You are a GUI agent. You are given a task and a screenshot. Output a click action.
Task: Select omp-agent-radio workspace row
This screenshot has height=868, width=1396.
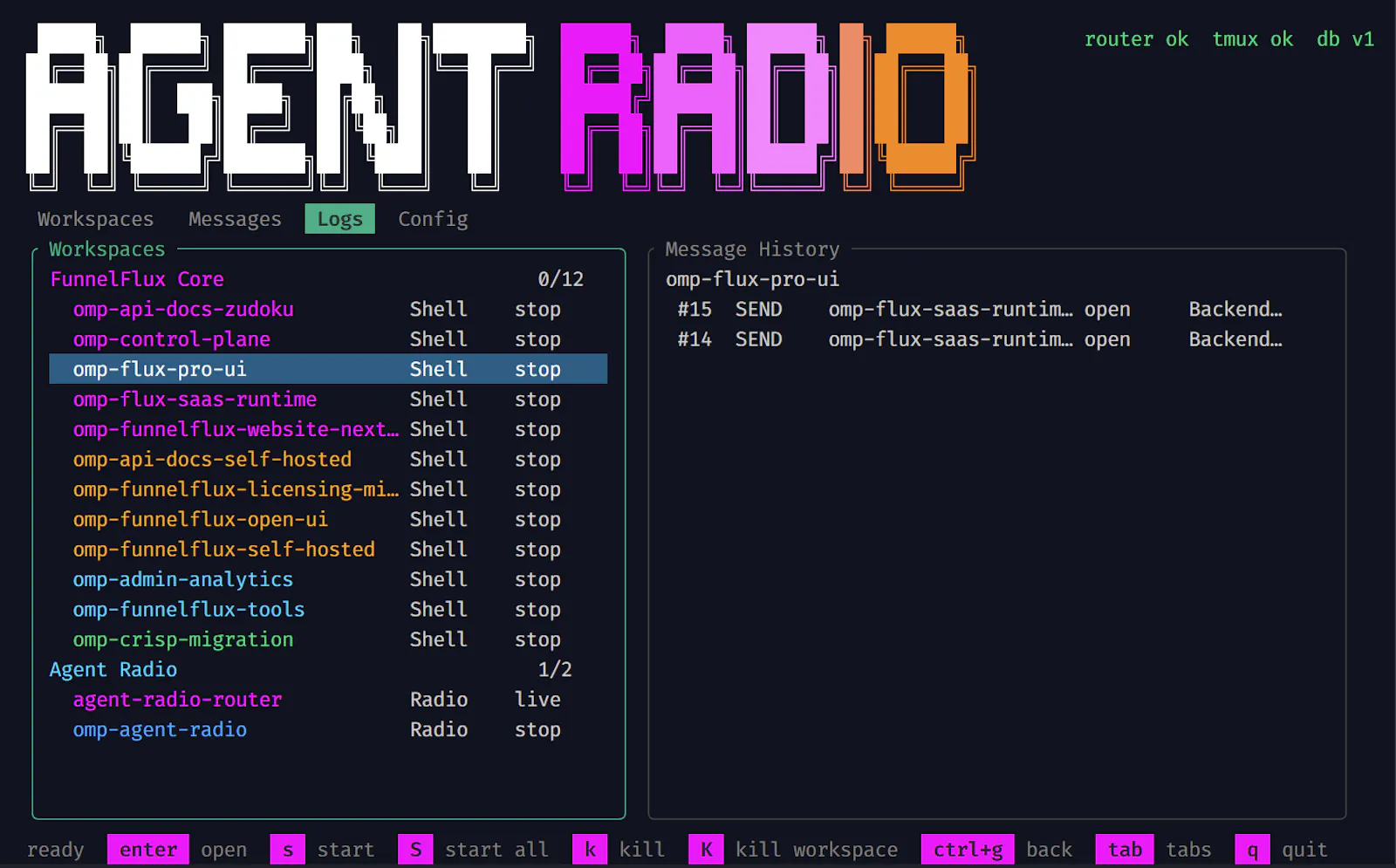pyautogui.click(x=328, y=730)
